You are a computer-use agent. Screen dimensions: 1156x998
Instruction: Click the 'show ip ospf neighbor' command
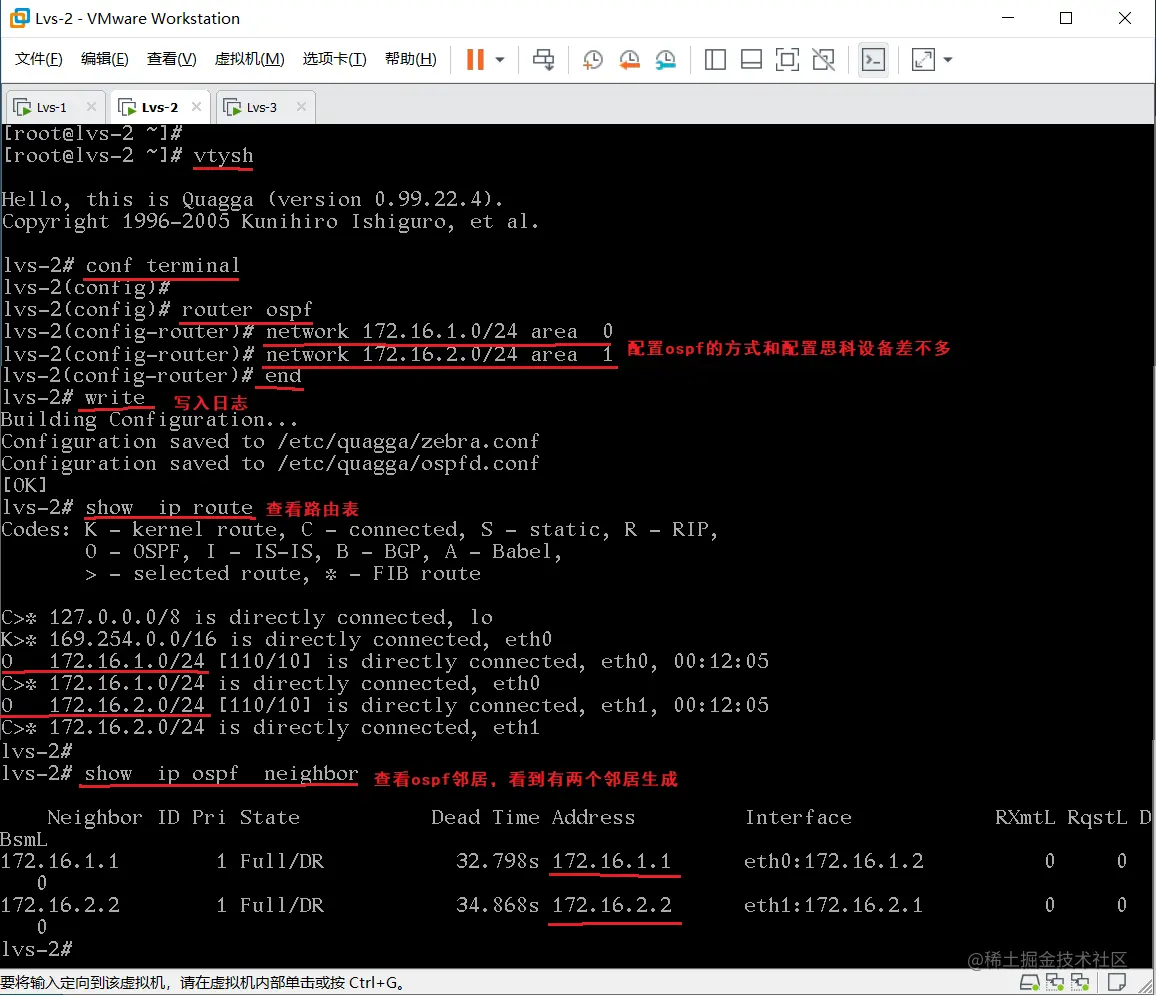coord(221,774)
